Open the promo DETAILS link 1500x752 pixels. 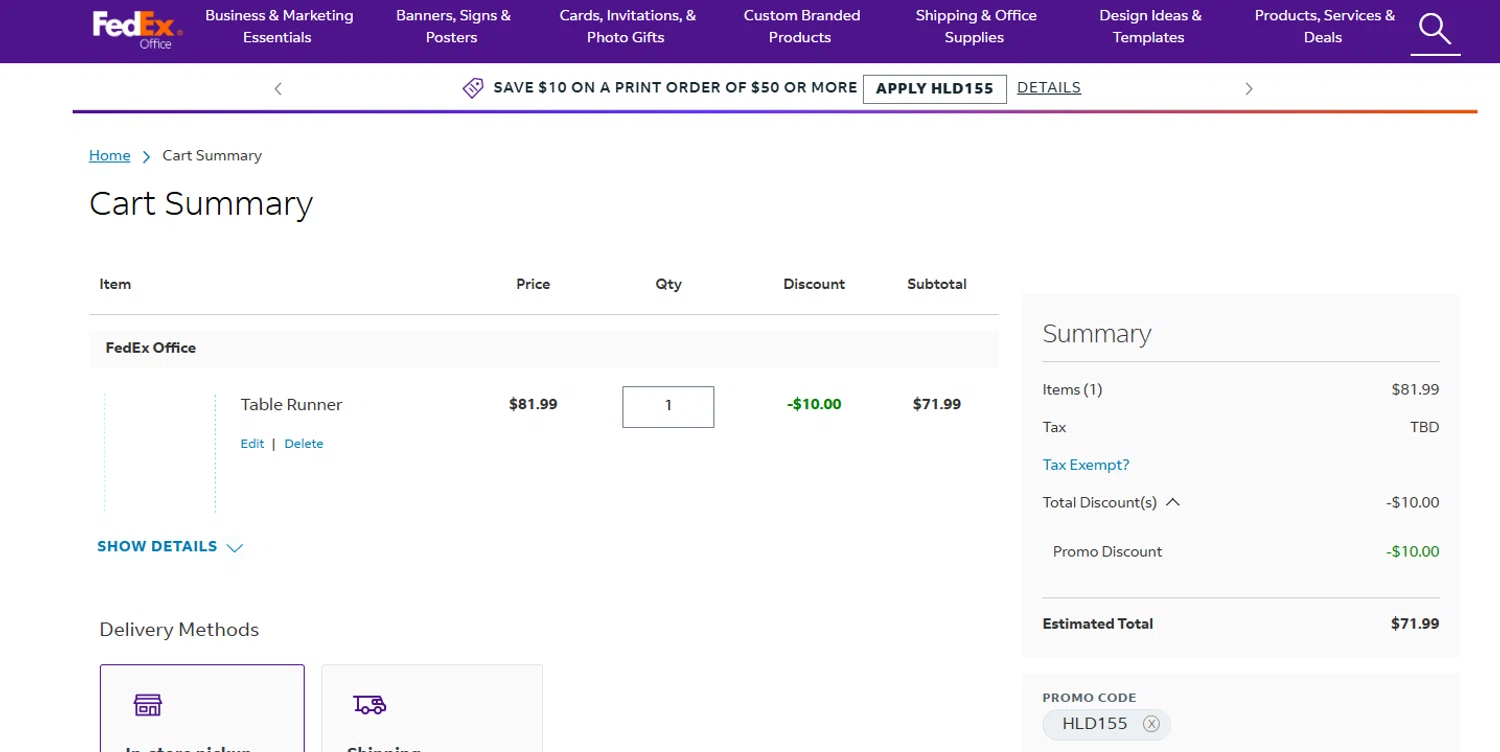point(1049,87)
